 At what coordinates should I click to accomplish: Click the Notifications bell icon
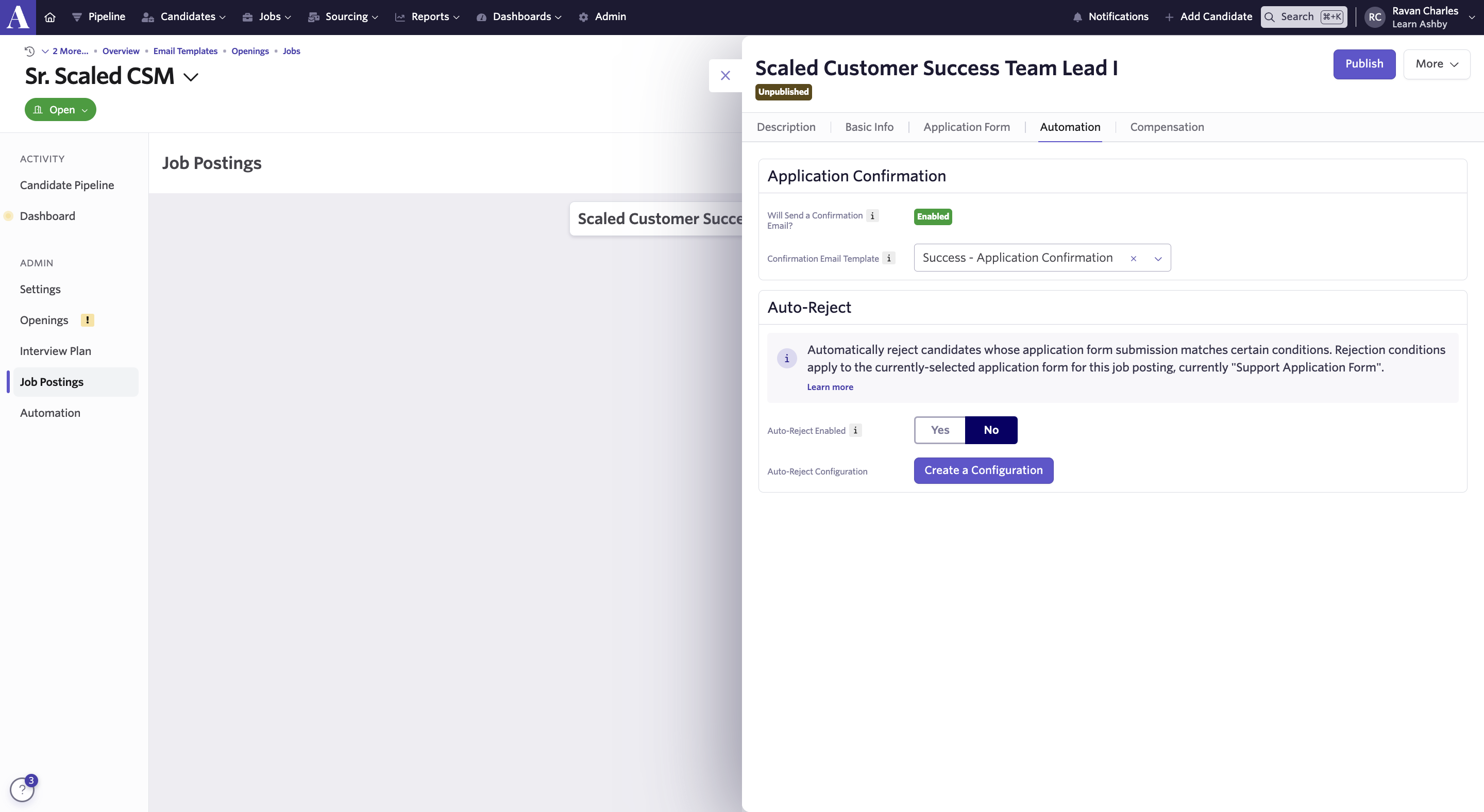[1077, 16]
